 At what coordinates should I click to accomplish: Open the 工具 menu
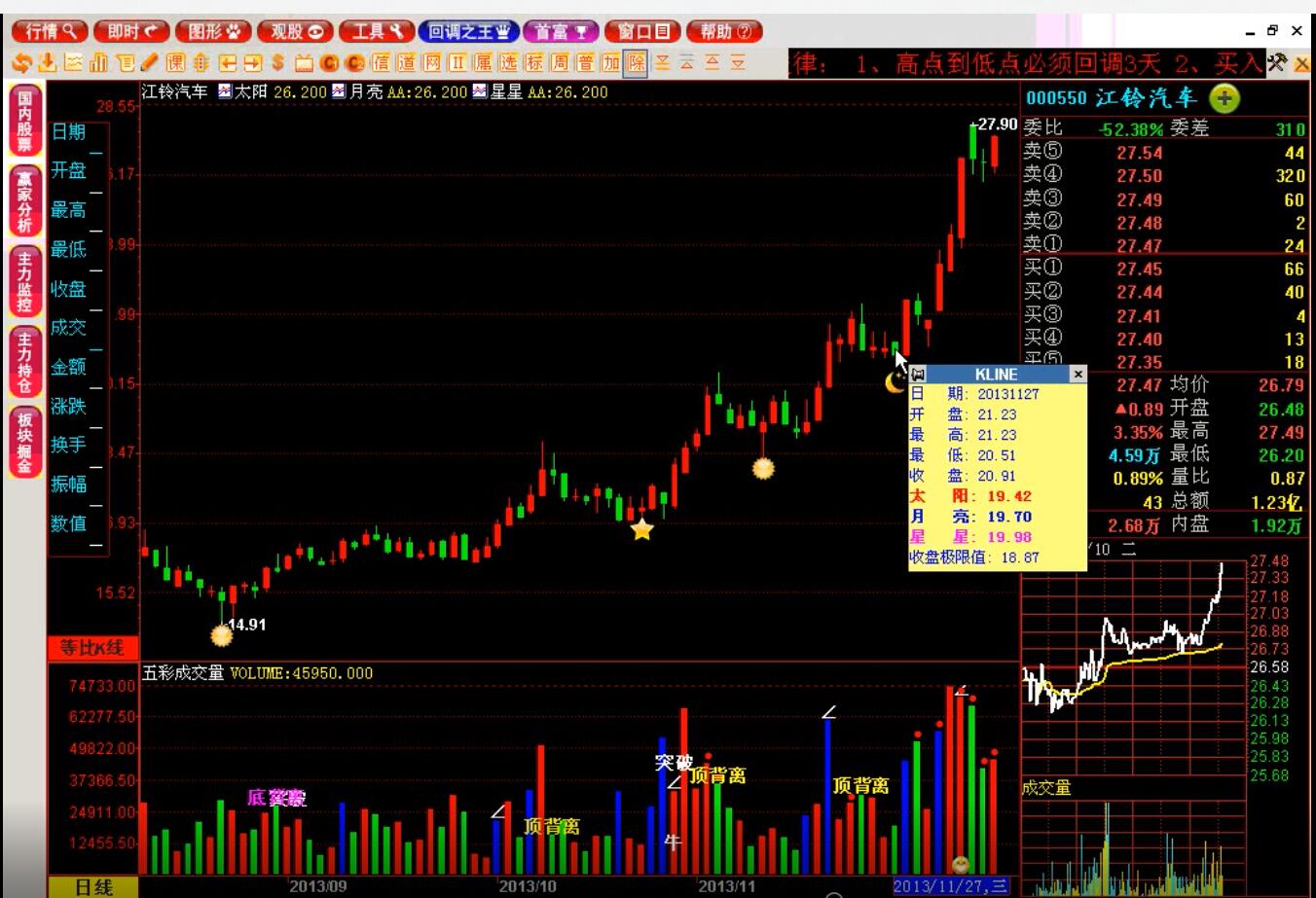point(377,31)
